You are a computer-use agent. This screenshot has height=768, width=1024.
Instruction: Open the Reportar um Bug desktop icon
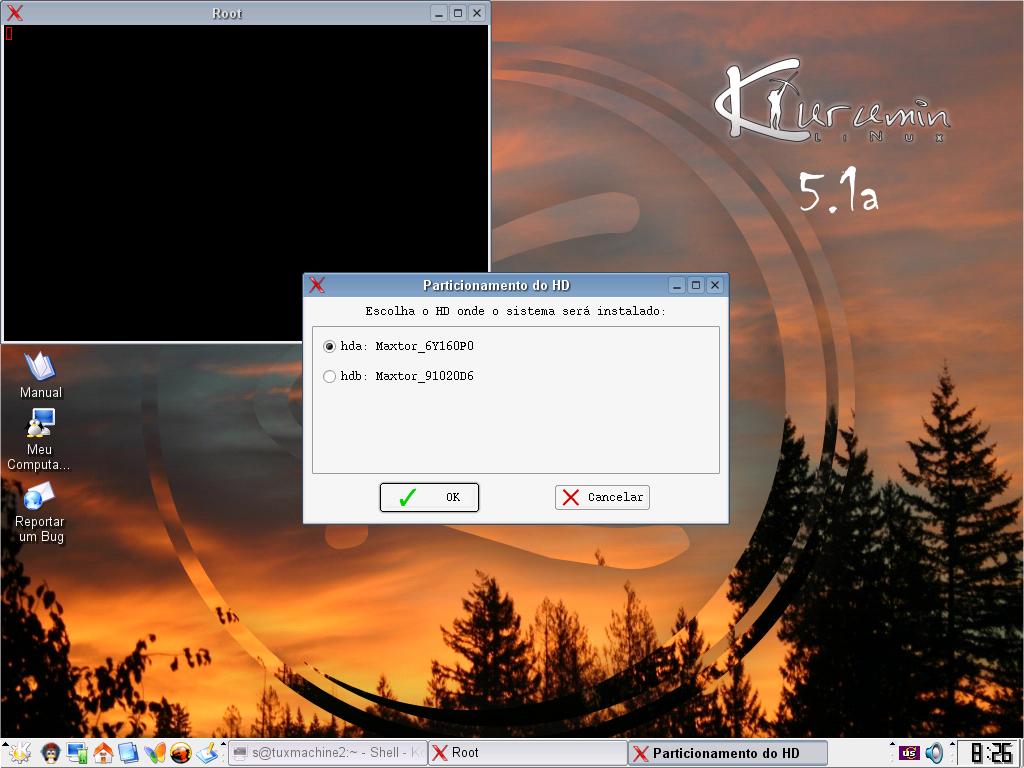click(39, 512)
